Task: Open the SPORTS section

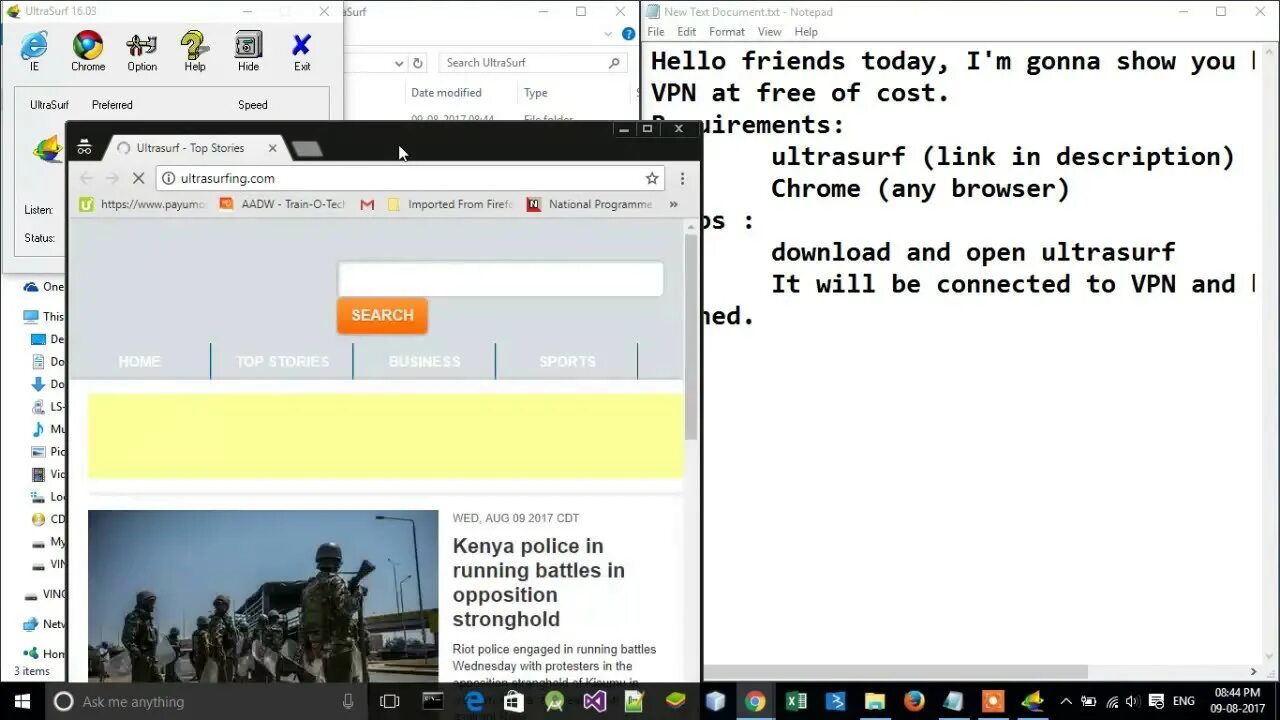Action: [567, 361]
